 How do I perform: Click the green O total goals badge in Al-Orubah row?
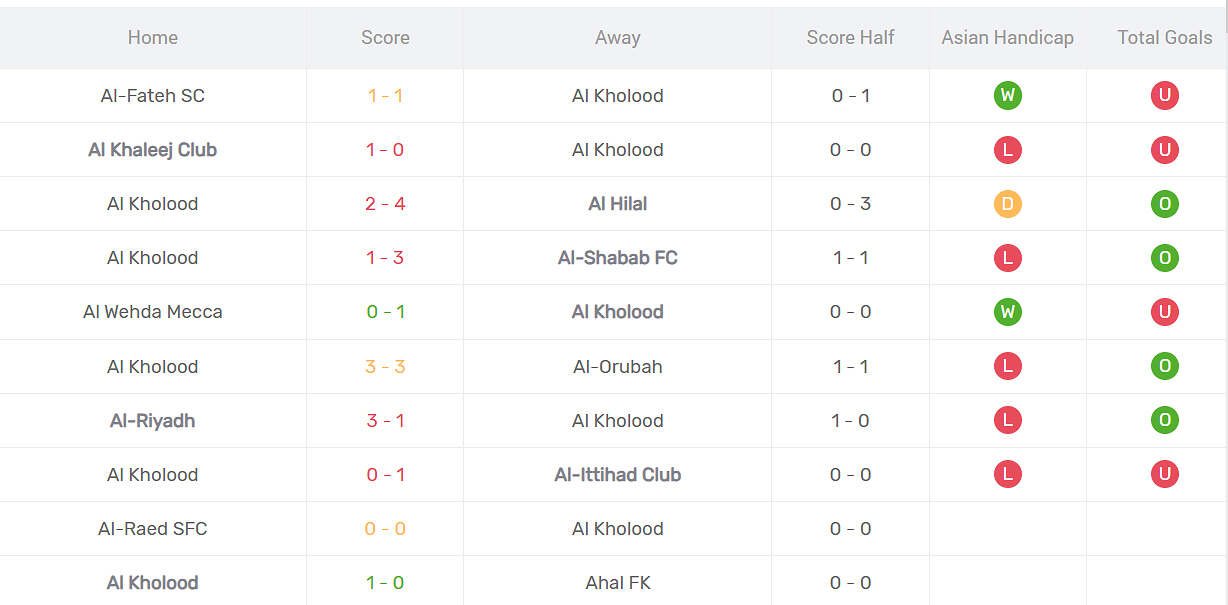[x=1164, y=366]
